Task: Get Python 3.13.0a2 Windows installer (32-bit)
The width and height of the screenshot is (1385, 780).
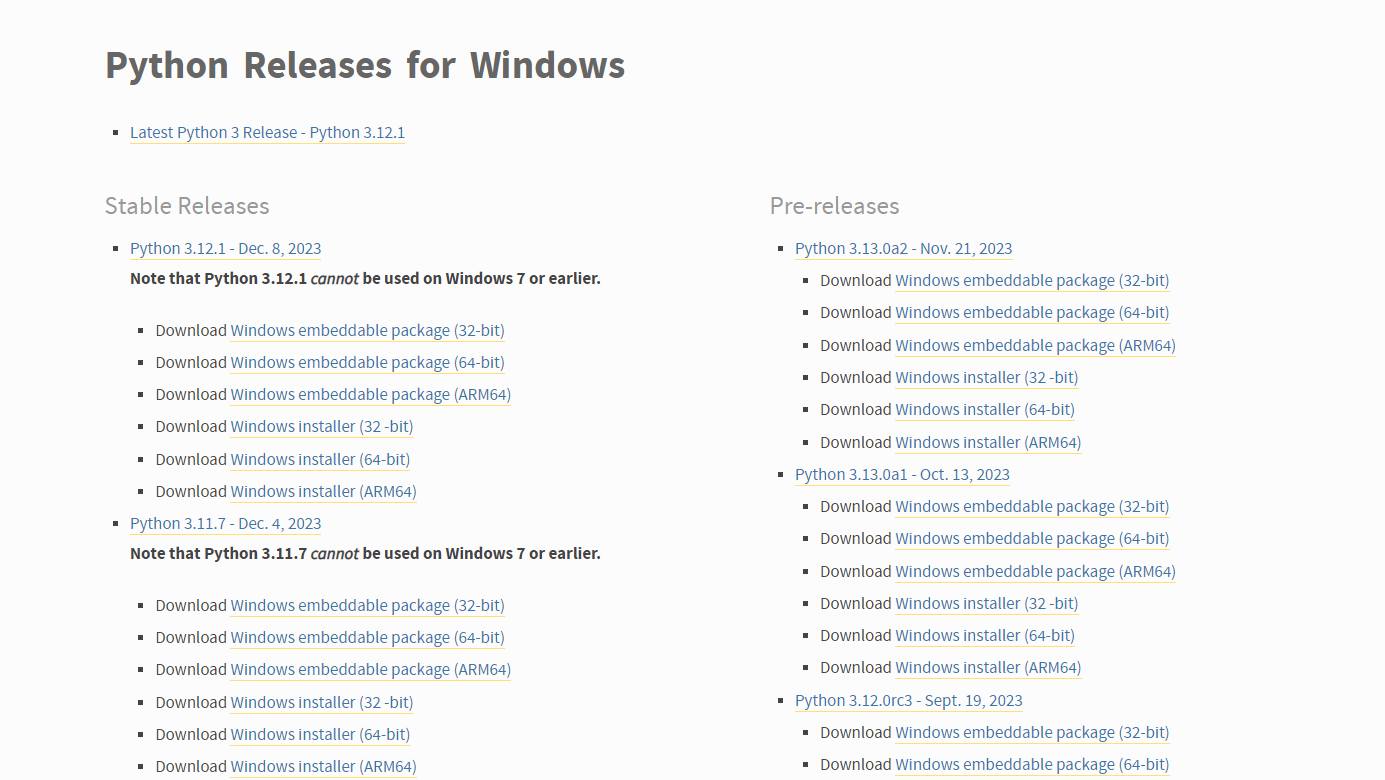Action: coord(986,378)
